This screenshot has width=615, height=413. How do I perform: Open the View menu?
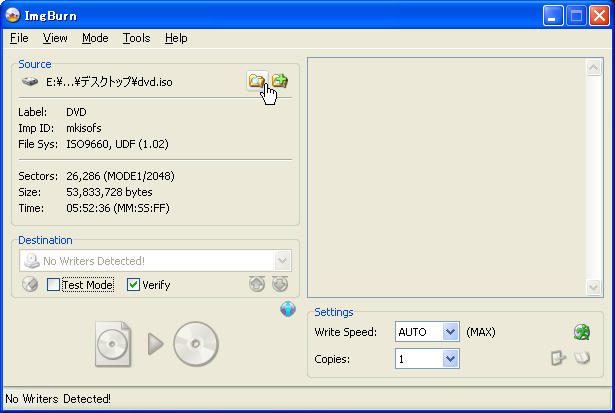point(55,38)
